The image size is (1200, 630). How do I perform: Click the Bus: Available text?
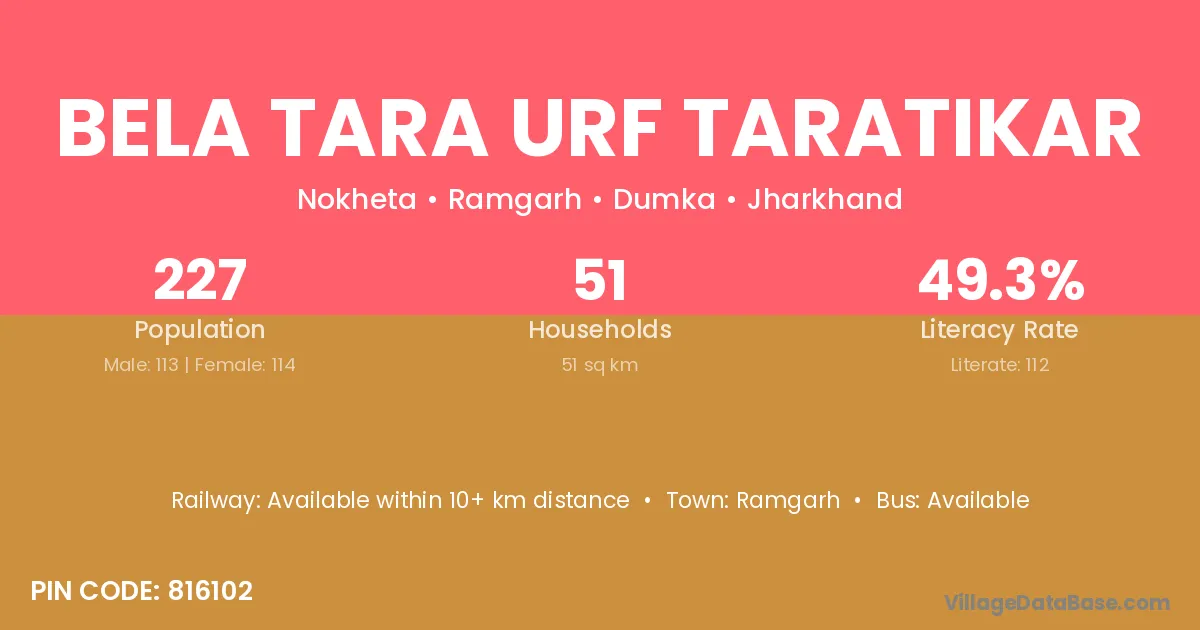(953, 500)
